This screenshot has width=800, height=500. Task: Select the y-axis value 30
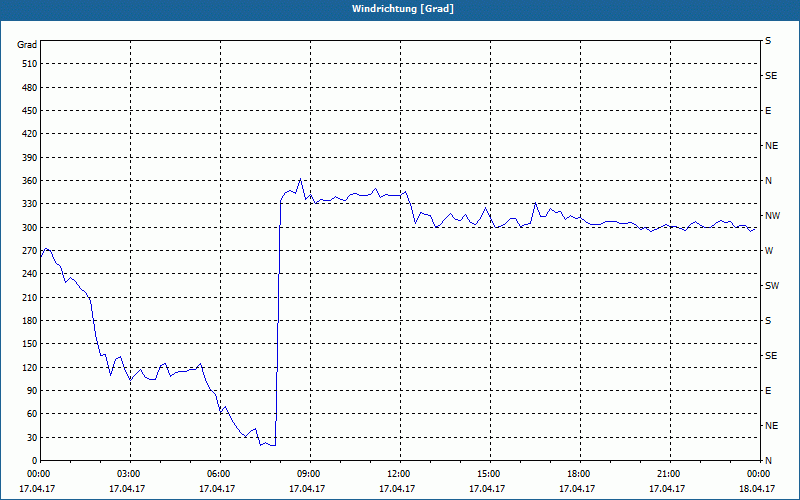(32, 437)
